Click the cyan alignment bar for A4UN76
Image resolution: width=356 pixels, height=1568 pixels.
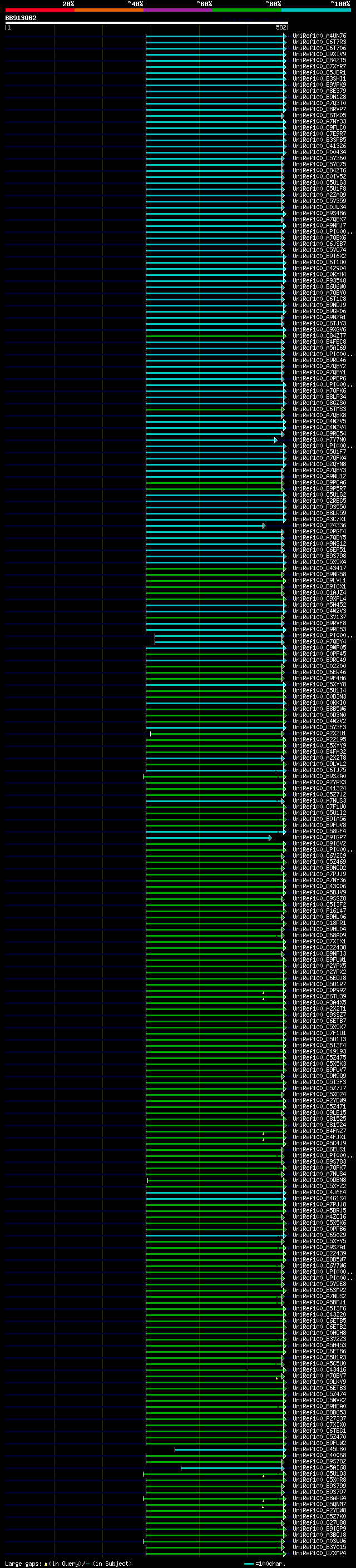215,37
